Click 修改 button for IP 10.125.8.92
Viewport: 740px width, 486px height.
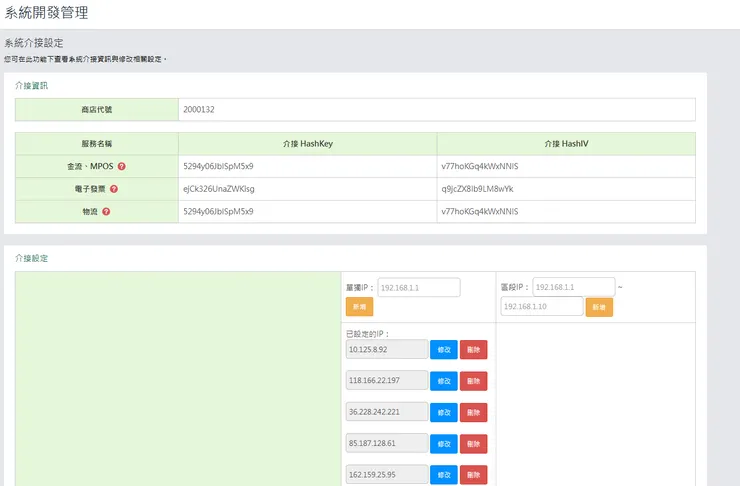pos(444,350)
